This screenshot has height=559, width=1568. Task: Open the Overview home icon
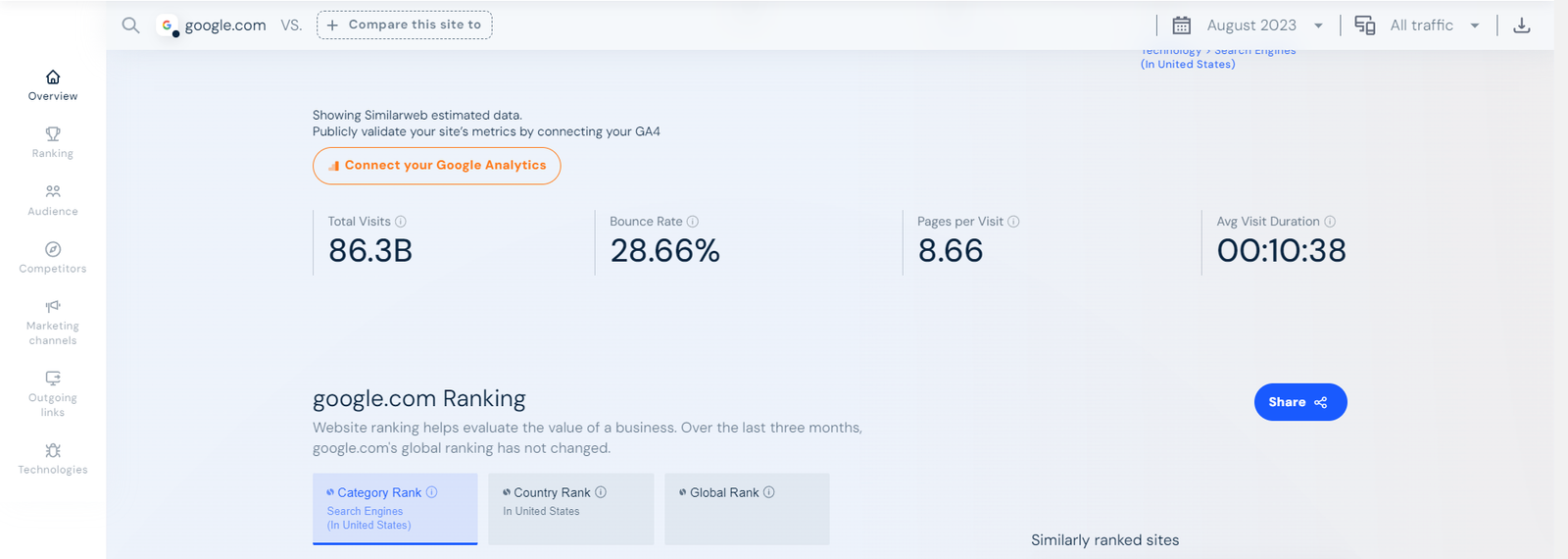(53, 76)
